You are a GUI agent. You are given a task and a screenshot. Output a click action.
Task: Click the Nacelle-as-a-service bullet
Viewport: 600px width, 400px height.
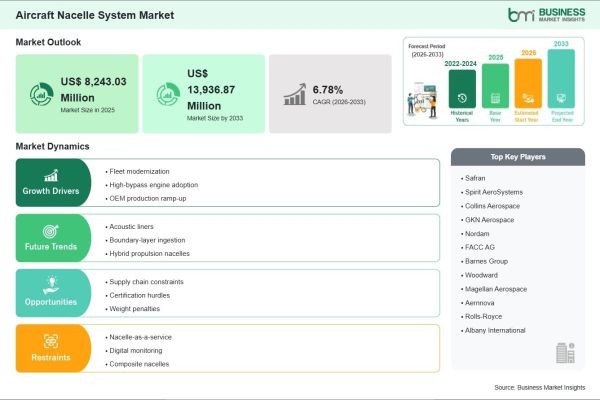point(139,337)
